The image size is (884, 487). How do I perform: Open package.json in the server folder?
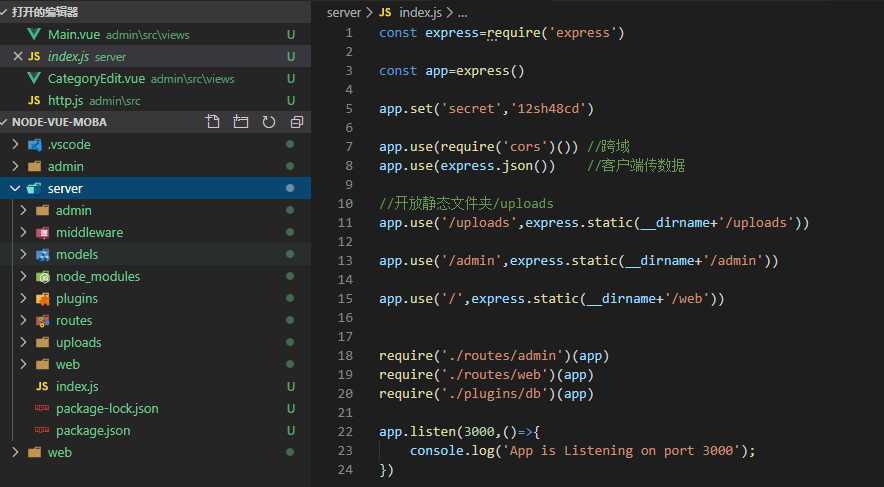[93, 430]
